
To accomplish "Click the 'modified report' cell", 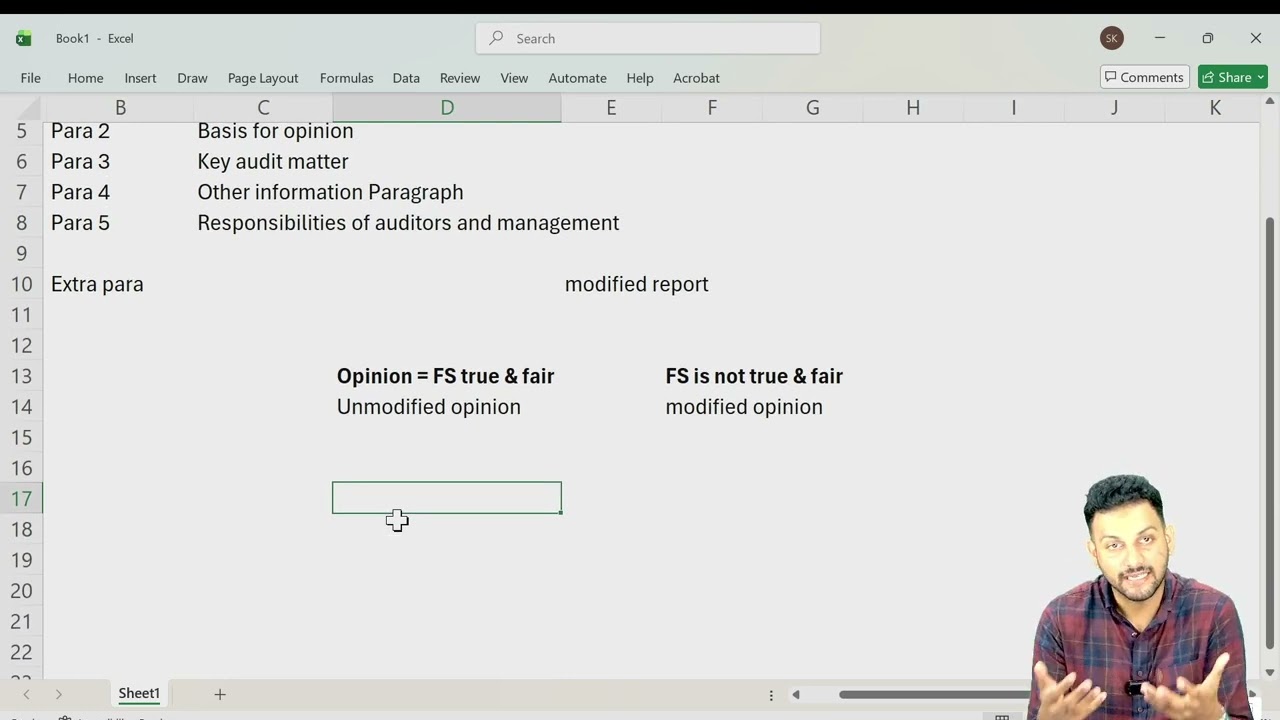I will coord(611,284).
